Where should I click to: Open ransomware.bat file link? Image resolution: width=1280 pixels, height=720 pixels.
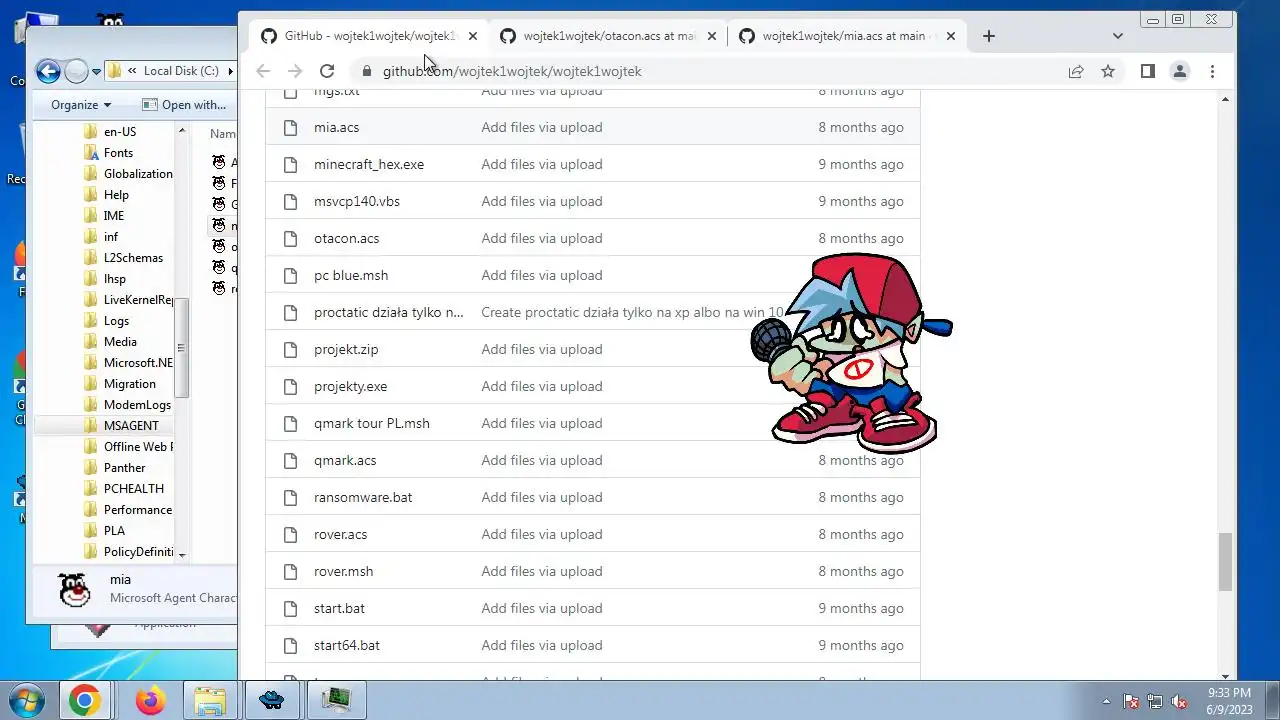coord(363,497)
